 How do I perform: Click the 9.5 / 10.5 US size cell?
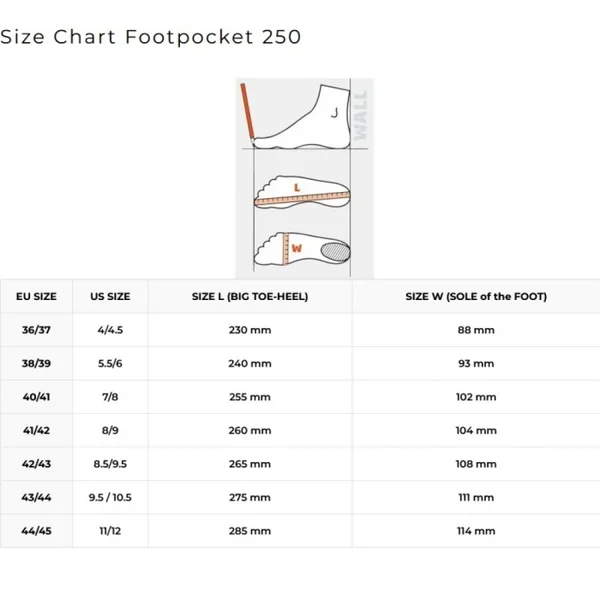[x=110, y=497]
